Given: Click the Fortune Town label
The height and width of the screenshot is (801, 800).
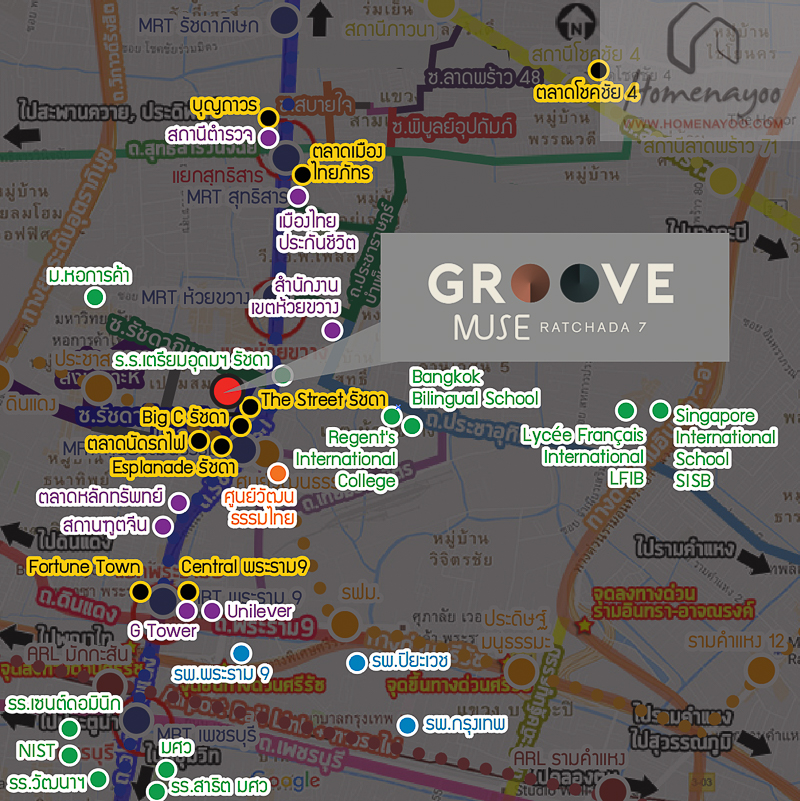Looking at the screenshot, I should point(84,567).
